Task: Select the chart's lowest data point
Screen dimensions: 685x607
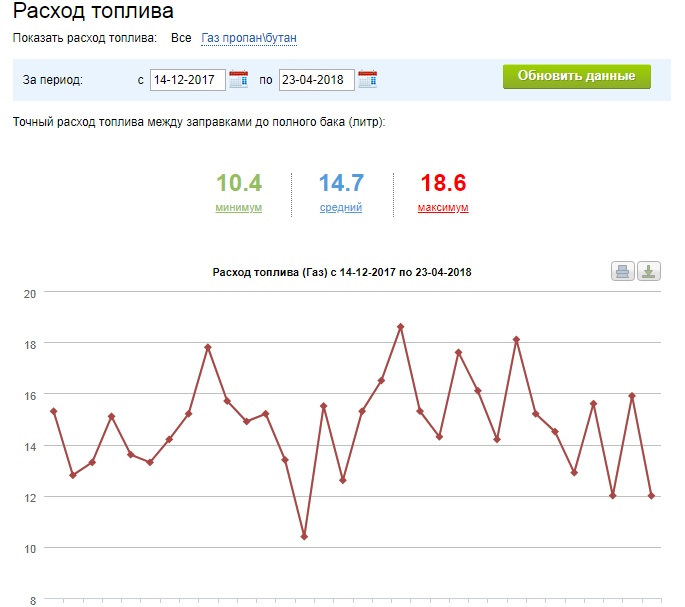Action: click(304, 537)
